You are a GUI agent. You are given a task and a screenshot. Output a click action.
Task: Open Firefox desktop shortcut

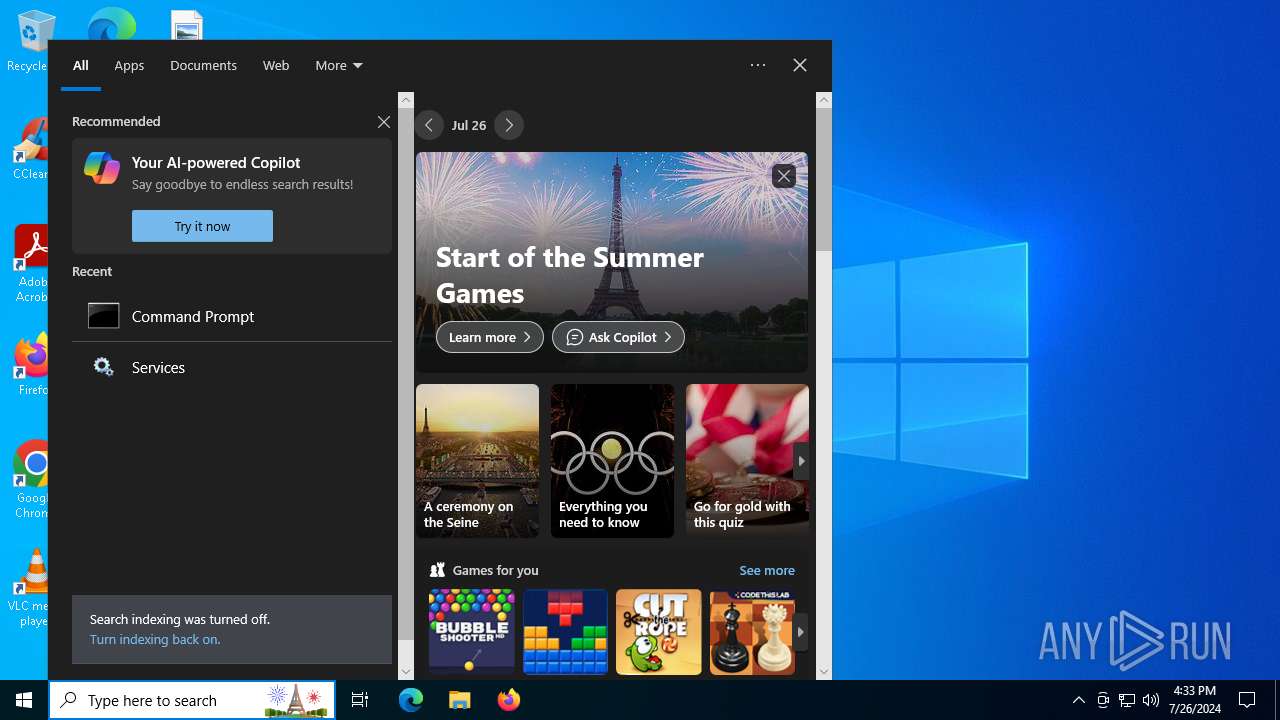pos(30,364)
